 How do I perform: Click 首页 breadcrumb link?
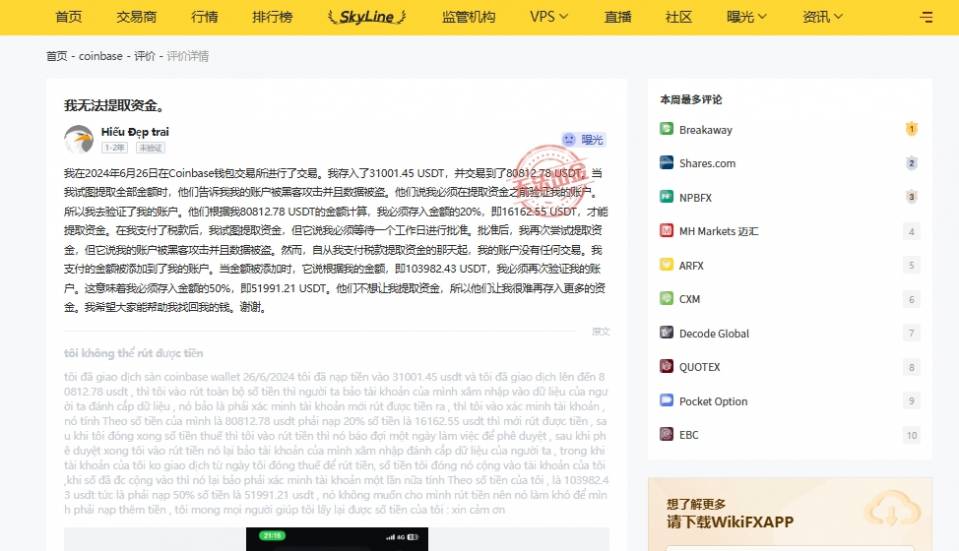click(x=57, y=56)
